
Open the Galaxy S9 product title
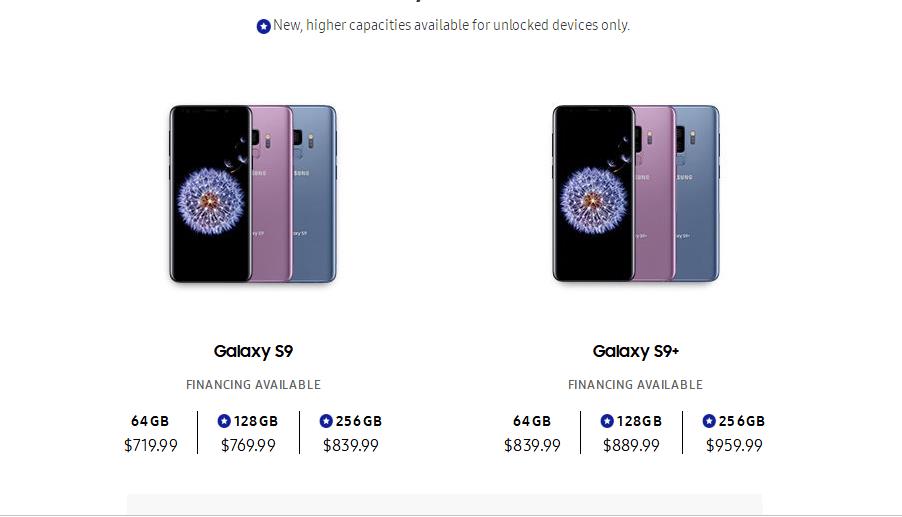(x=253, y=351)
